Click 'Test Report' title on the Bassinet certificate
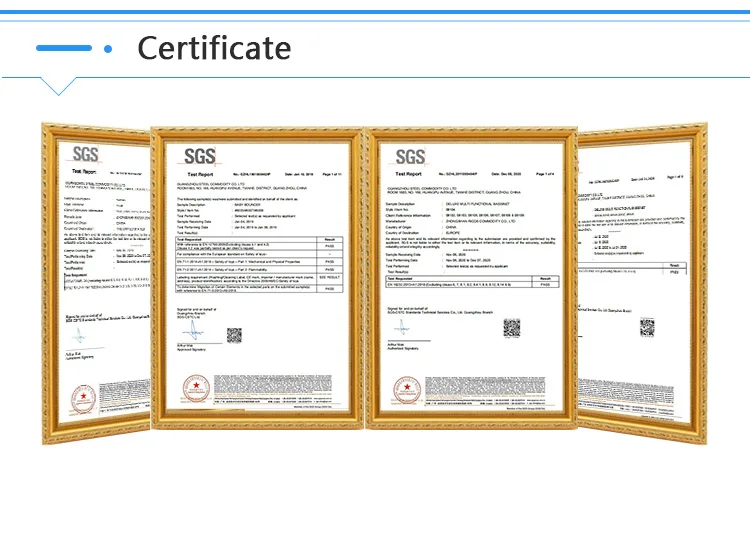The width and height of the screenshot is (750, 553). (408, 174)
